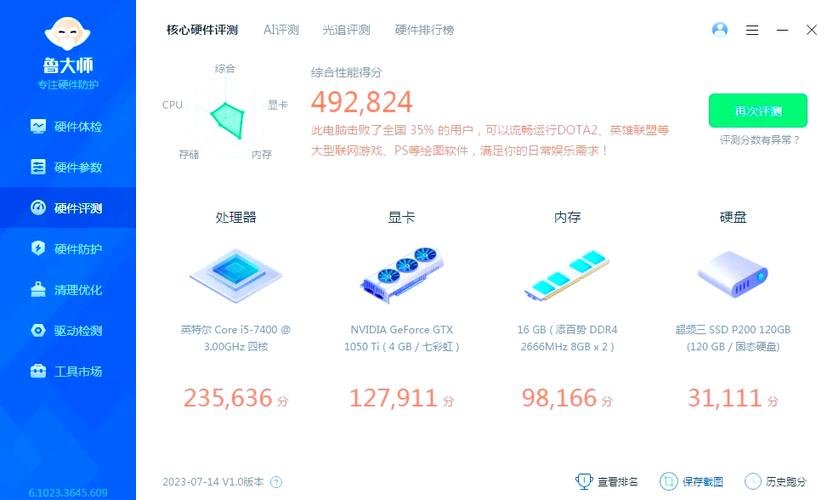Click the 31,111 disk score
Viewport: 833px width, 500px height.
733,398
